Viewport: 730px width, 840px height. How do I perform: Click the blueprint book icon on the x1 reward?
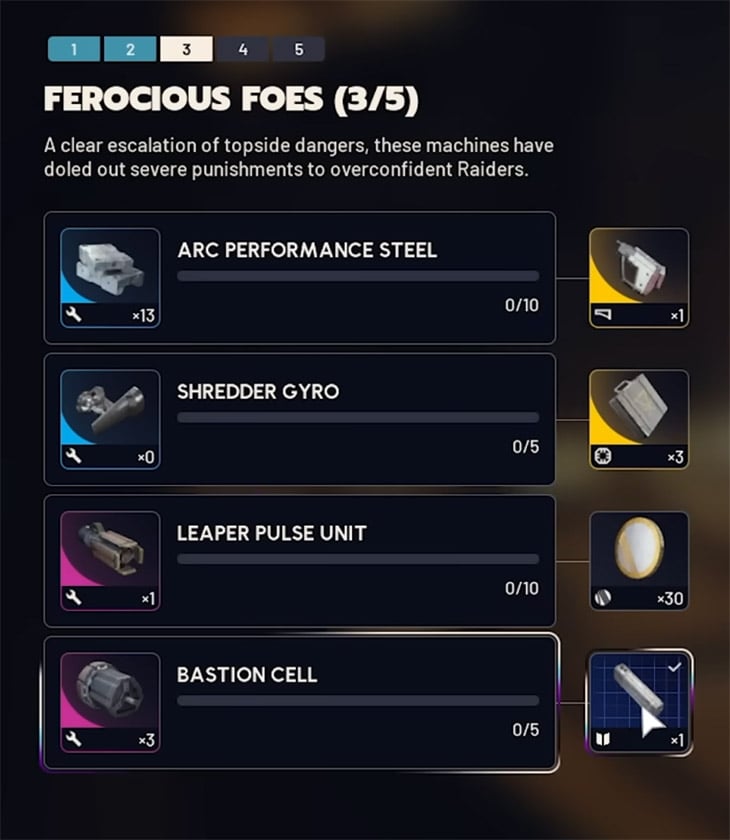pos(602,740)
